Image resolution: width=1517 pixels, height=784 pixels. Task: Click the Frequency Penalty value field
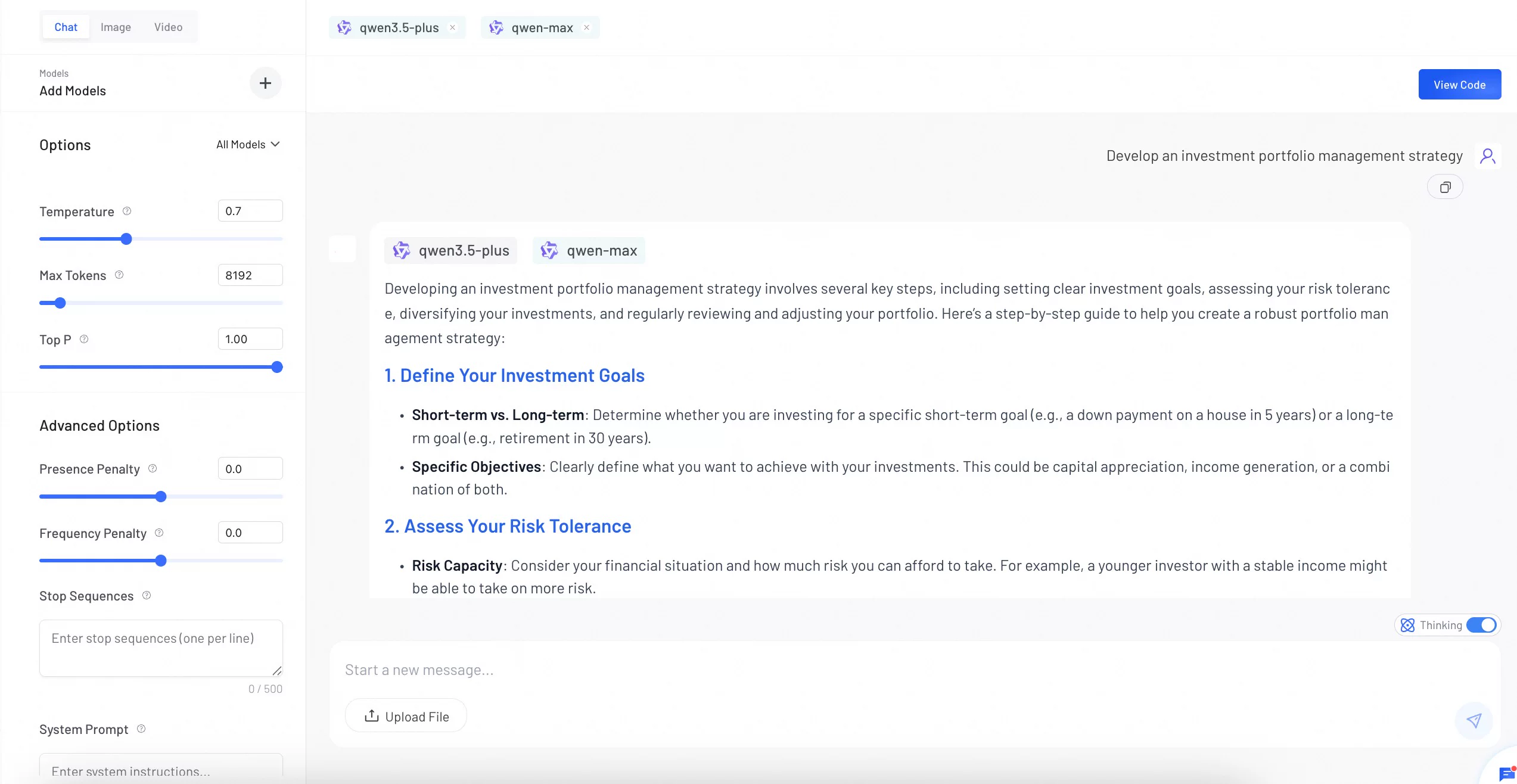[250, 533]
